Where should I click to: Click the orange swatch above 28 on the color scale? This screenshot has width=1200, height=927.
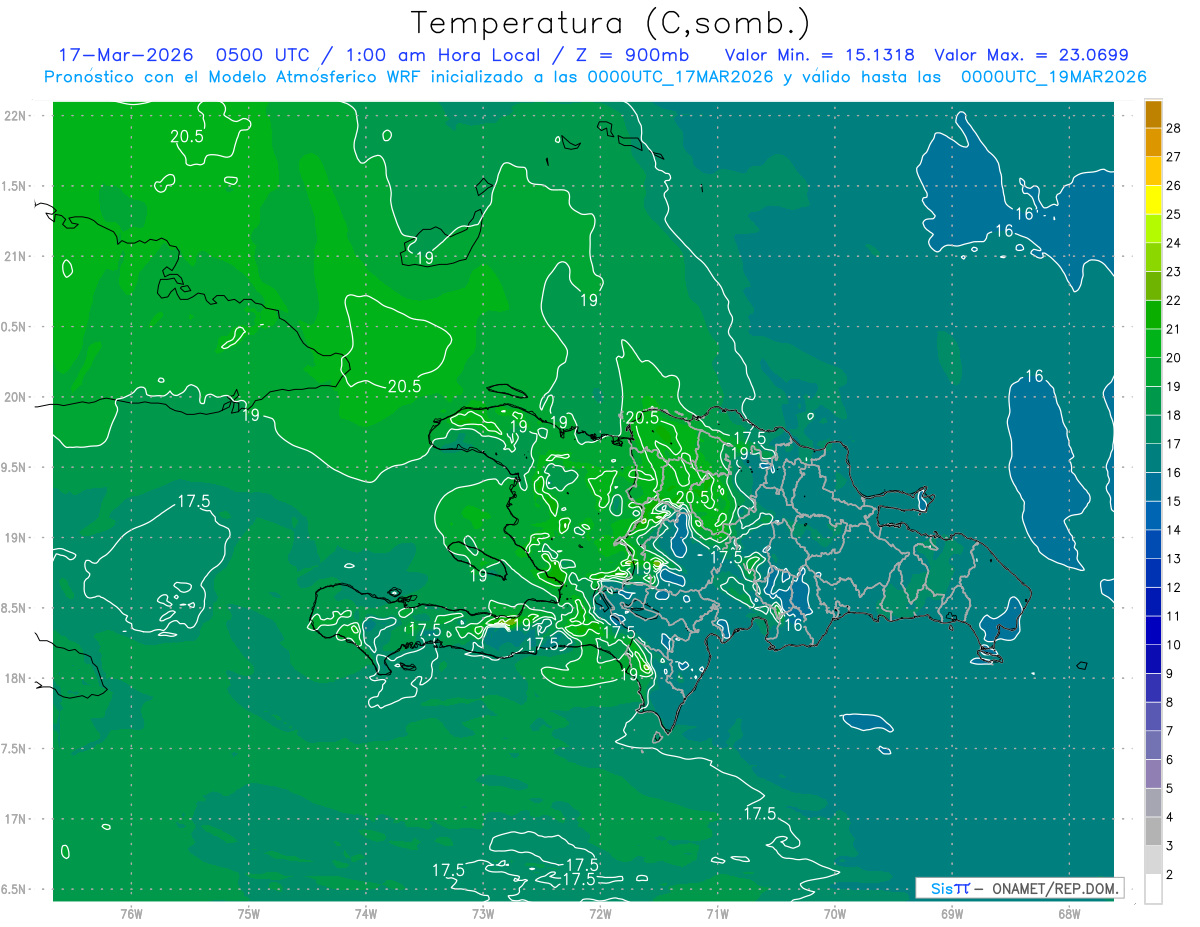tap(1153, 114)
